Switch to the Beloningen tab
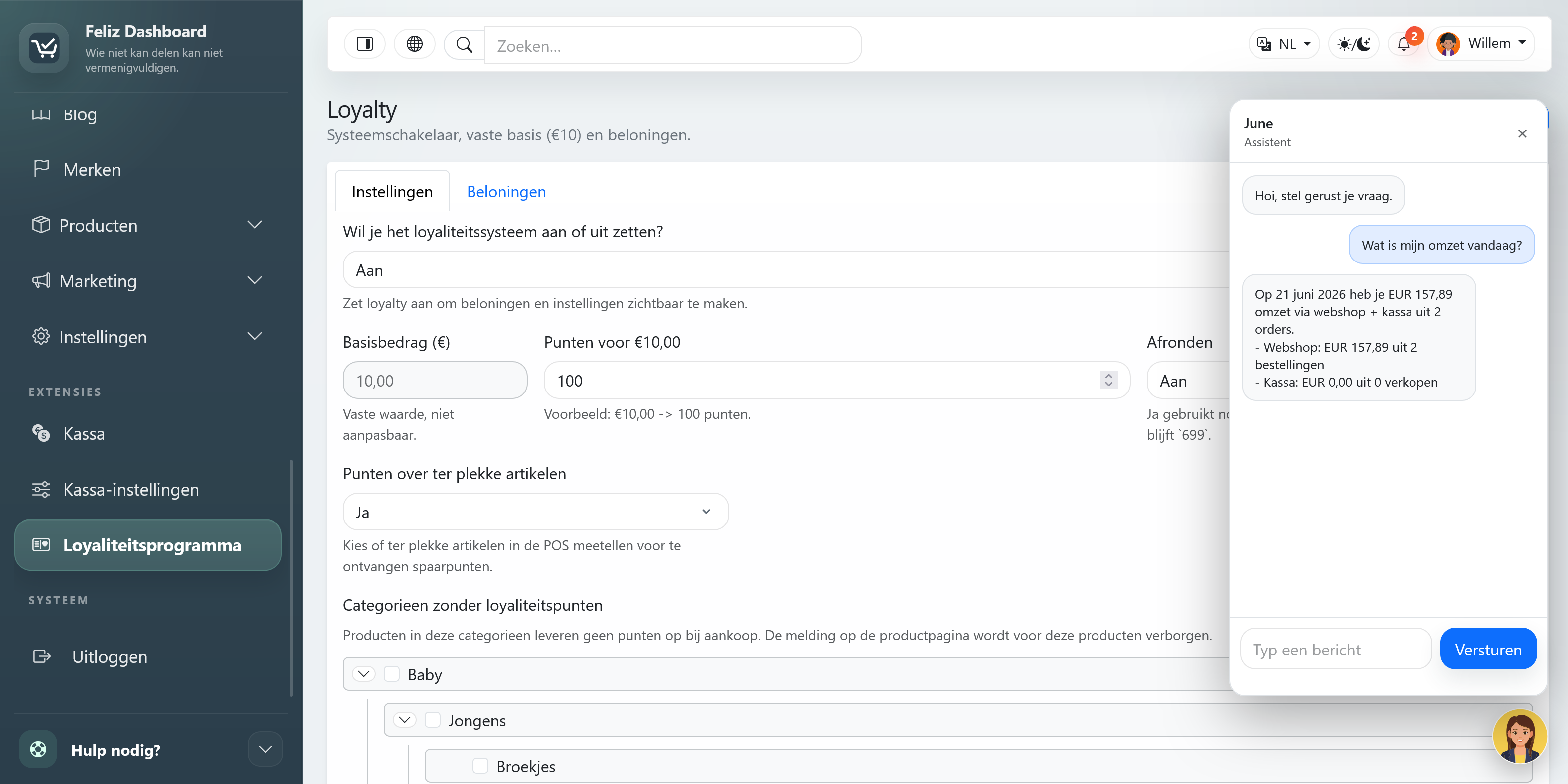Screen dimensions: 1568x784 pos(506,192)
